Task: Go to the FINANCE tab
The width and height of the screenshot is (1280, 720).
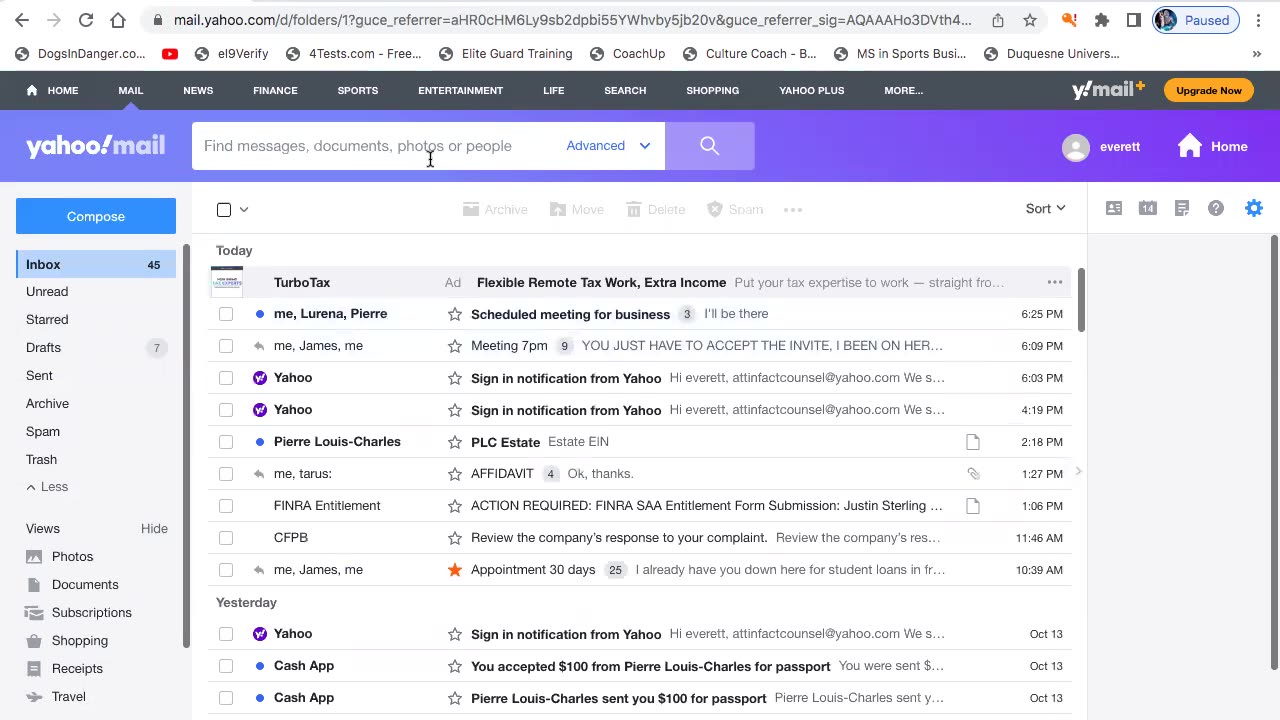Action: [275, 90]
